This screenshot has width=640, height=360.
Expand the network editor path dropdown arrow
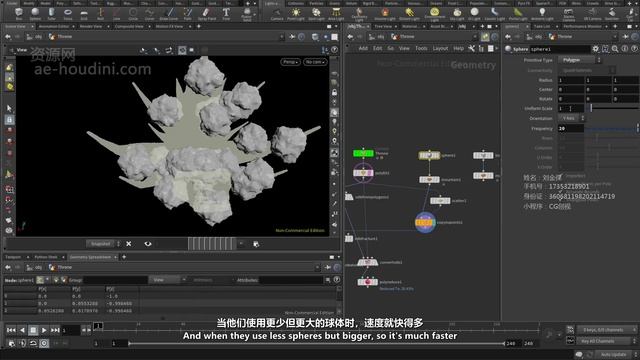(x=474, y=37)
